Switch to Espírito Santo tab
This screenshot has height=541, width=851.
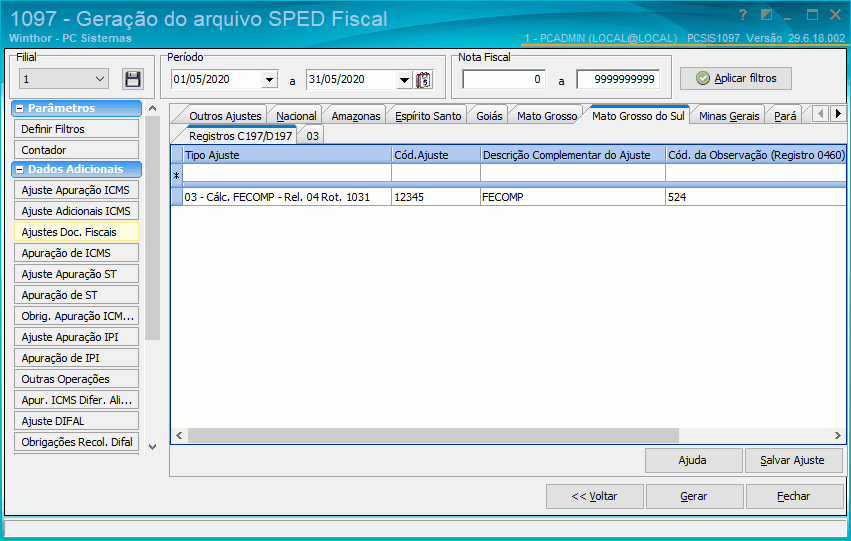(428, 116)
